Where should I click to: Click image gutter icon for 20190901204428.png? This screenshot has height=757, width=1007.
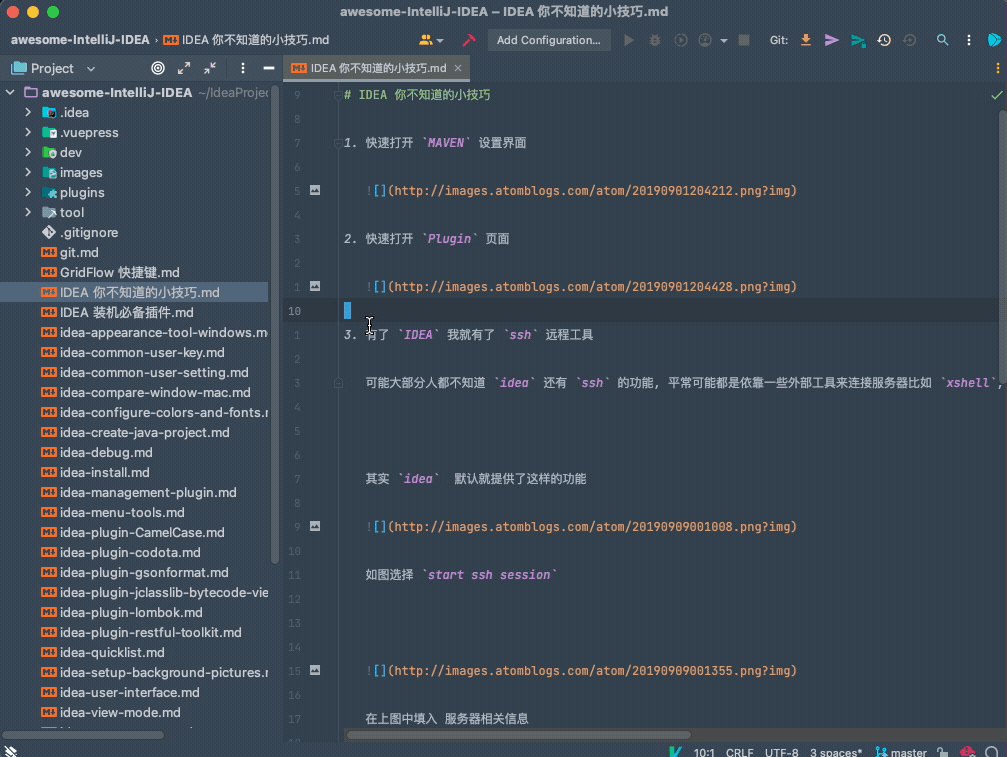coord(315,286)
